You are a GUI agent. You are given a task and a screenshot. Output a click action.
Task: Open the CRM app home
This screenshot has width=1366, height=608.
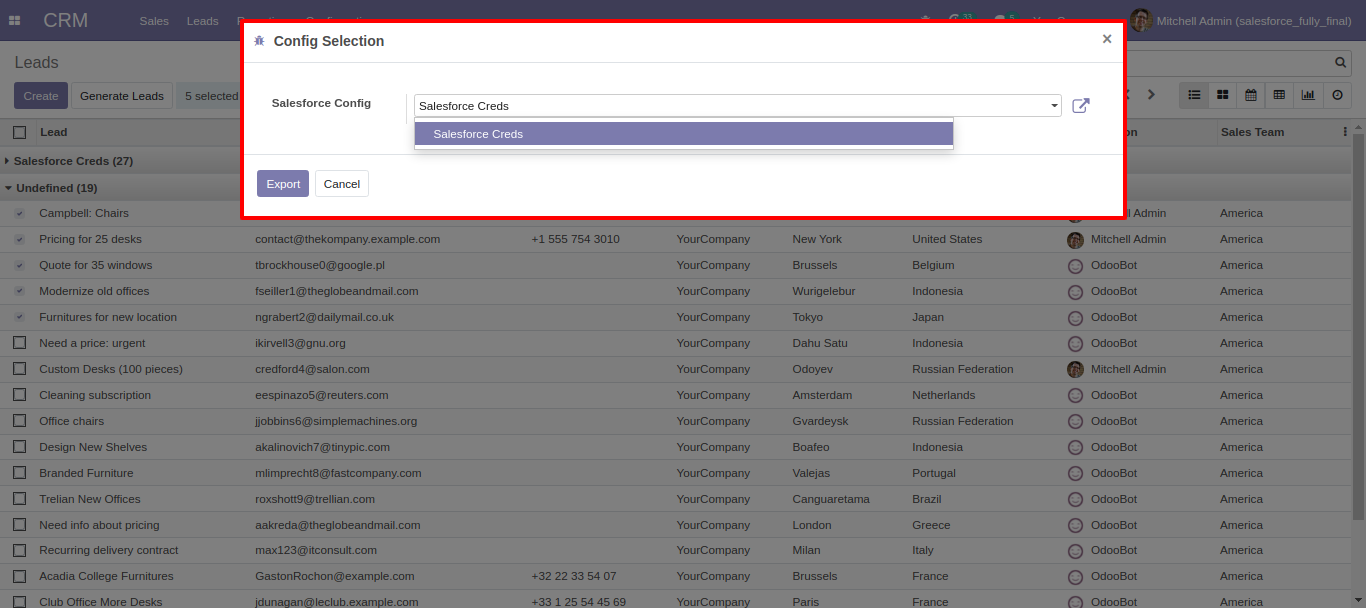click(x=66, y=20)
